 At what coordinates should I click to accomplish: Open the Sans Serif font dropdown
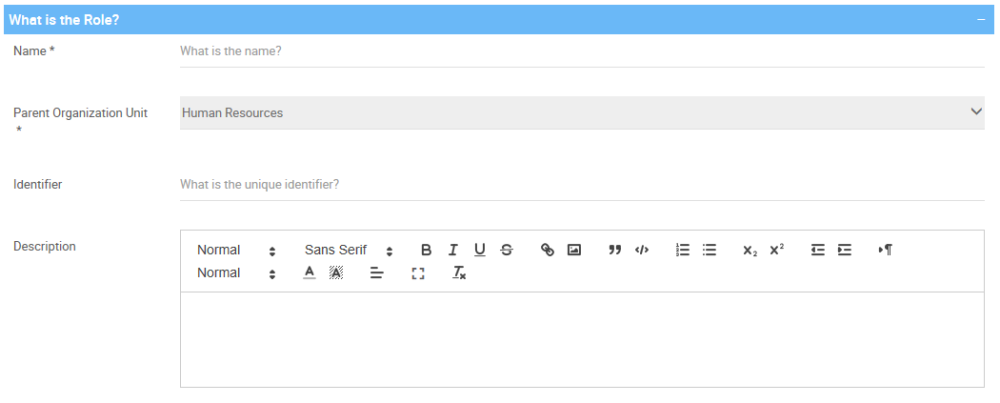(x=348, y=250)
